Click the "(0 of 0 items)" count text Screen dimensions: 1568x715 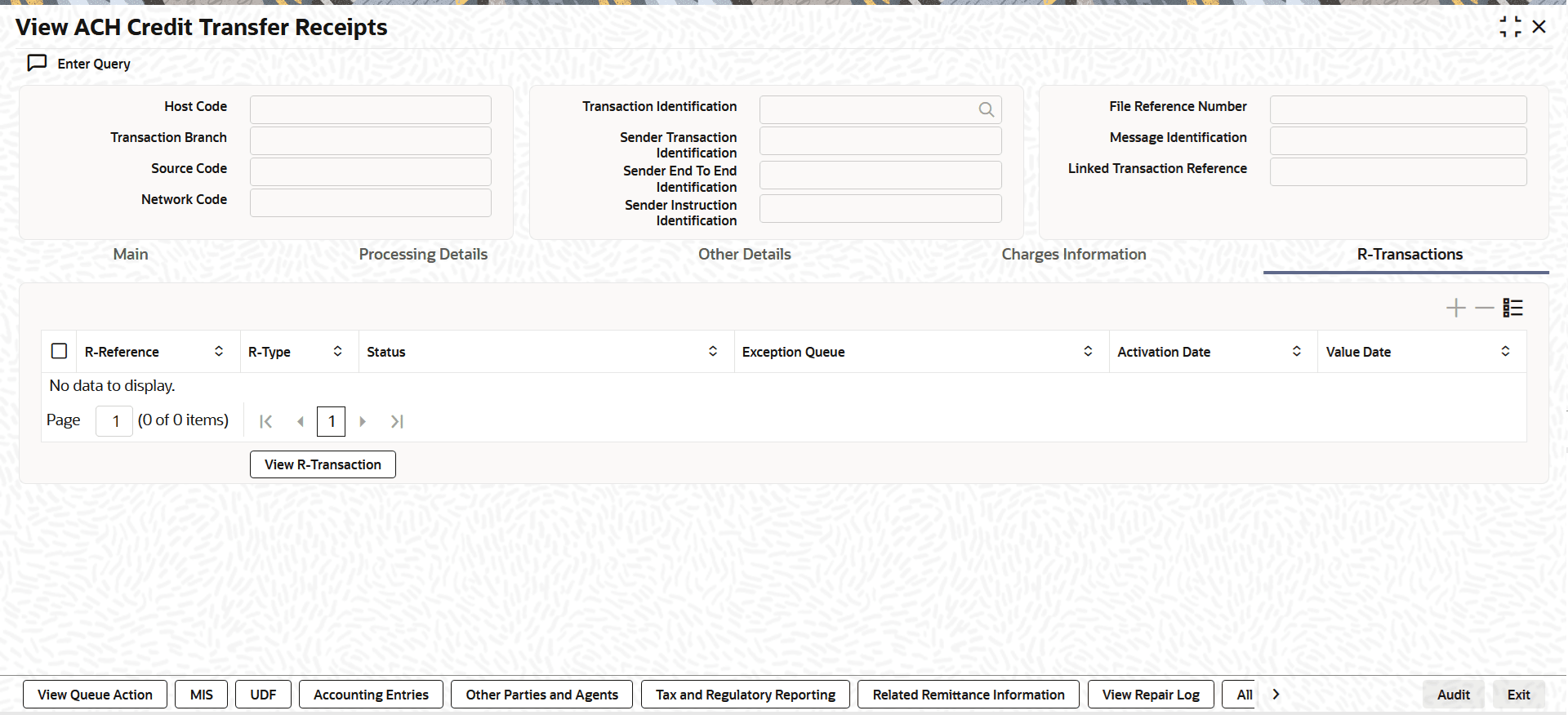183,420
